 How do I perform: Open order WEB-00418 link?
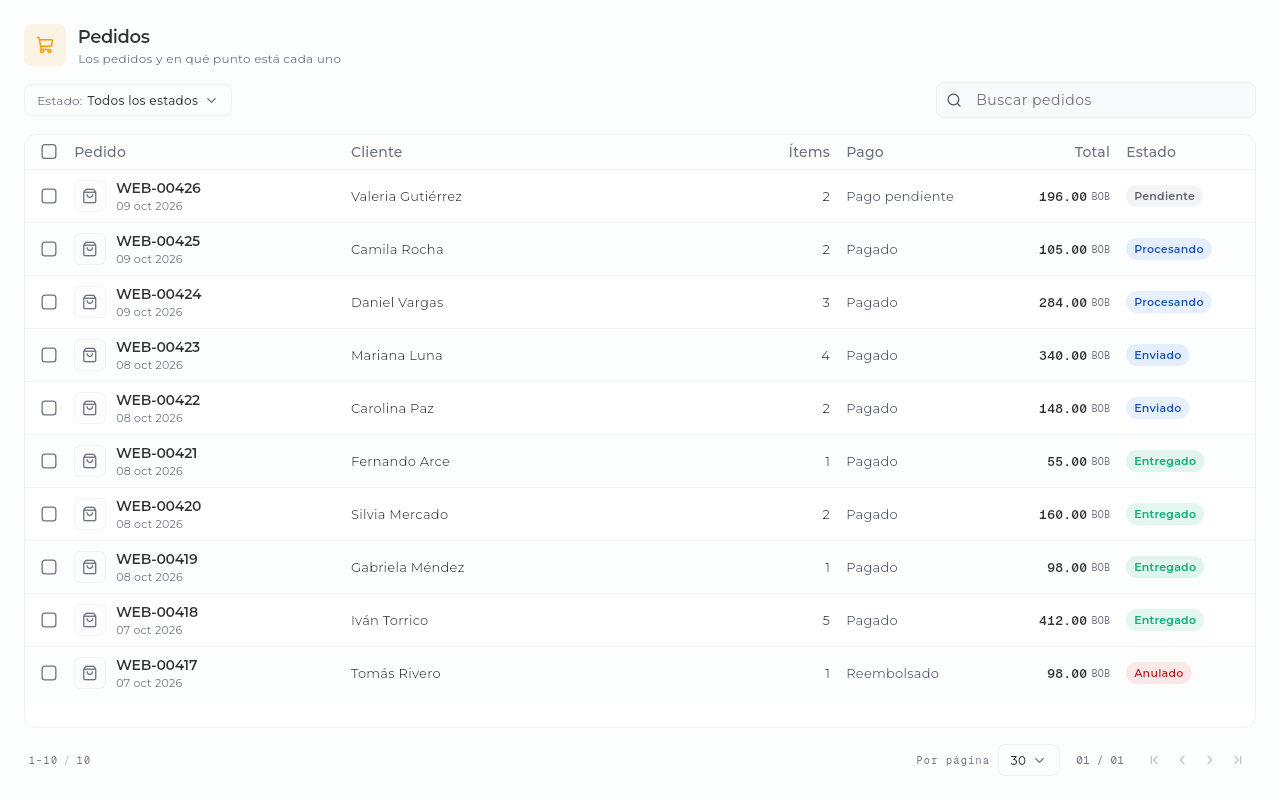click(157, 612)
